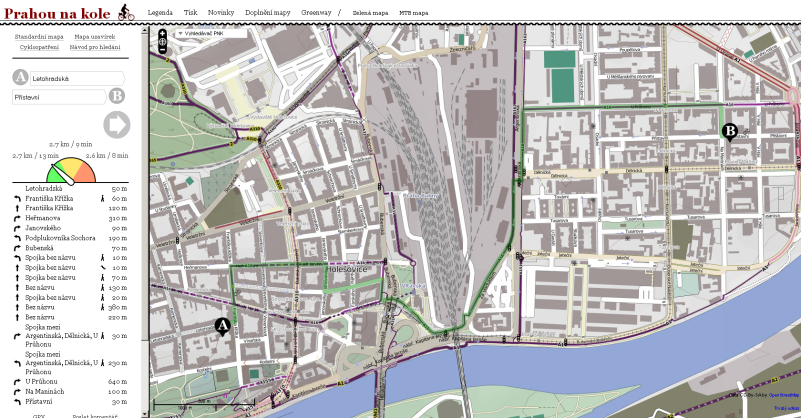Start route search with big arrow button

117,125
